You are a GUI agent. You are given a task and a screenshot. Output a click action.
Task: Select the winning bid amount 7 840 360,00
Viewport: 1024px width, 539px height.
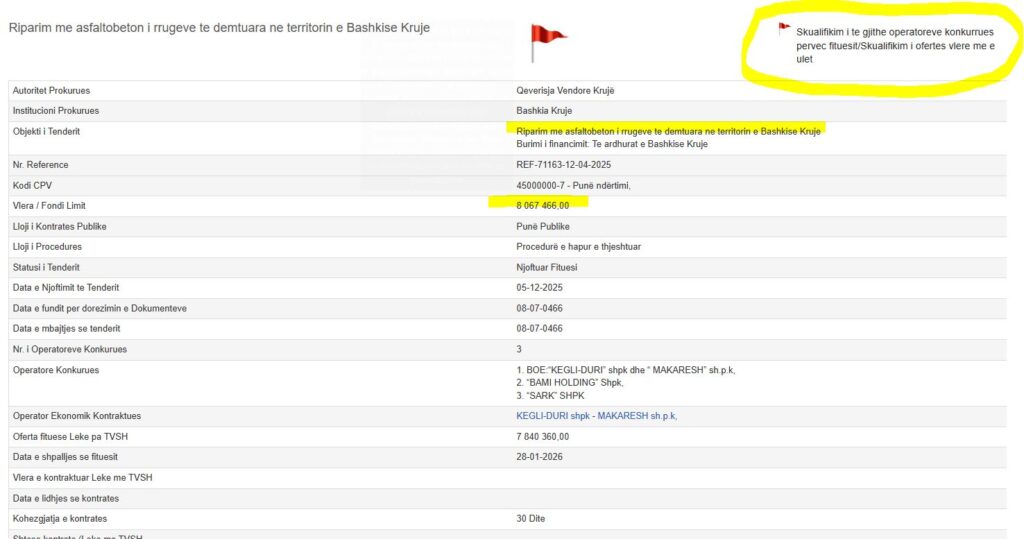[x=542, y=436]
